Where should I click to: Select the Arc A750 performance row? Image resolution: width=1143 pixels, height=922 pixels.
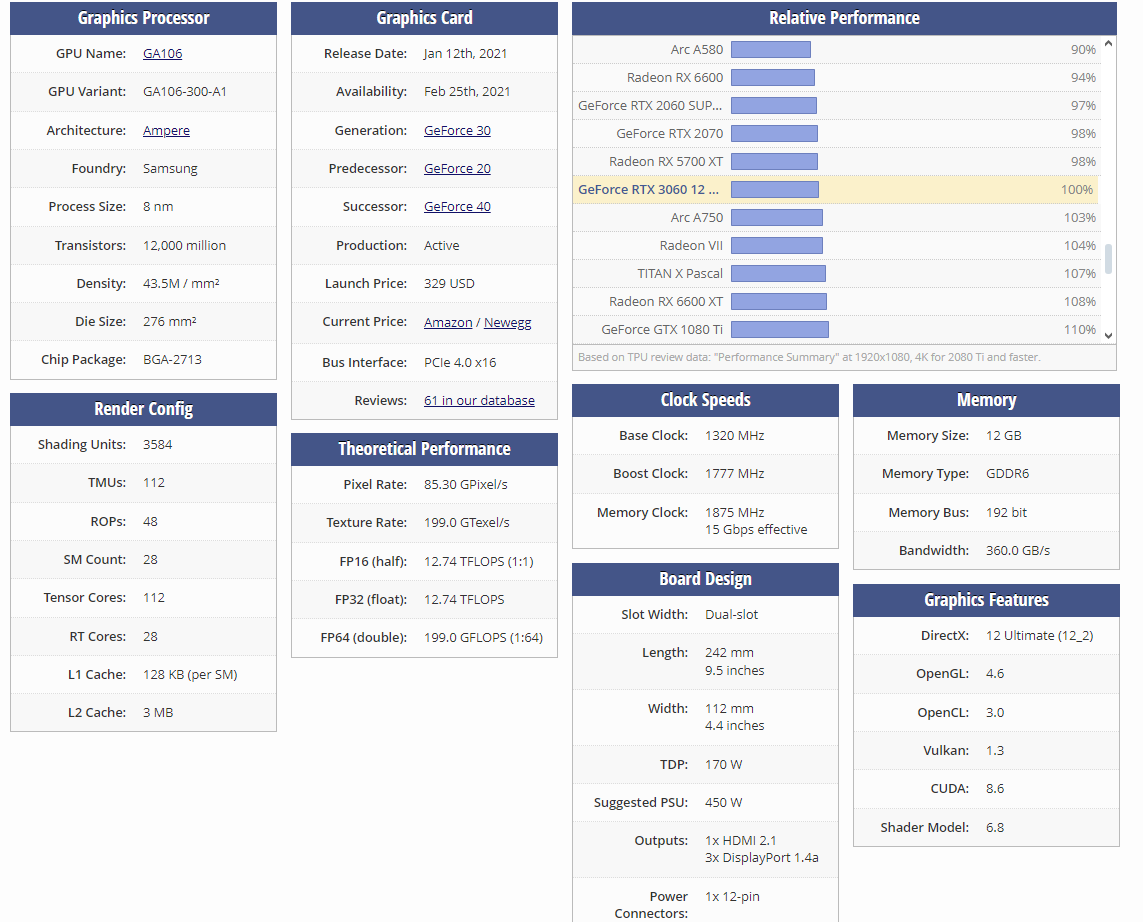click(836, 217)
